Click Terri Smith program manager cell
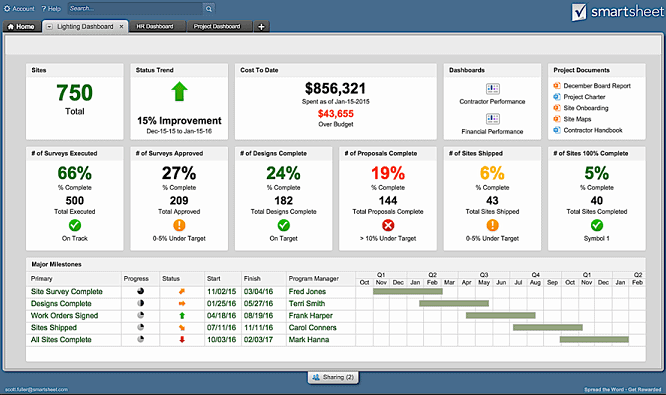 click(307, 304)
